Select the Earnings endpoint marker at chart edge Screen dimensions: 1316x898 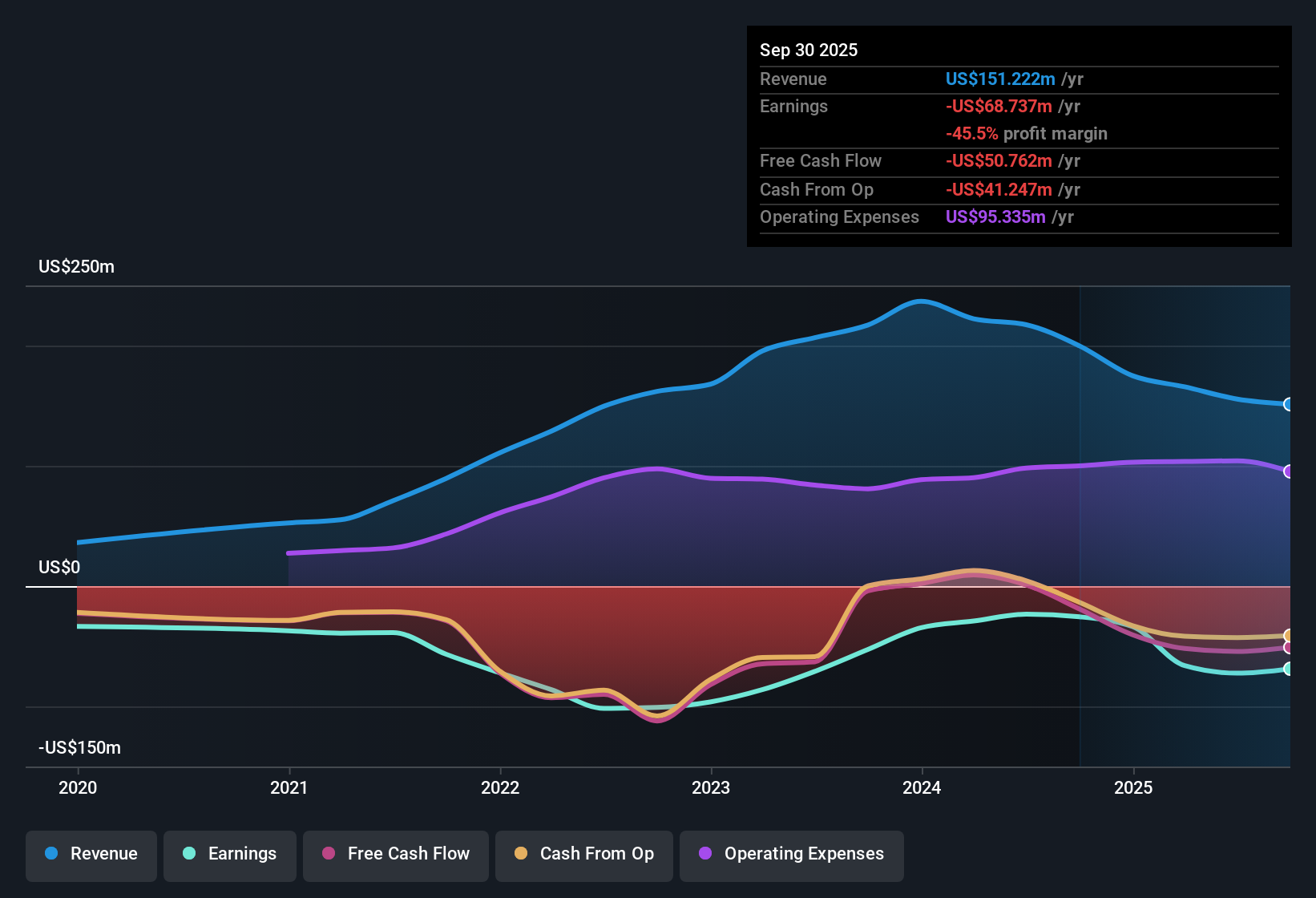pyautogui.click(x=1289, y=669)
